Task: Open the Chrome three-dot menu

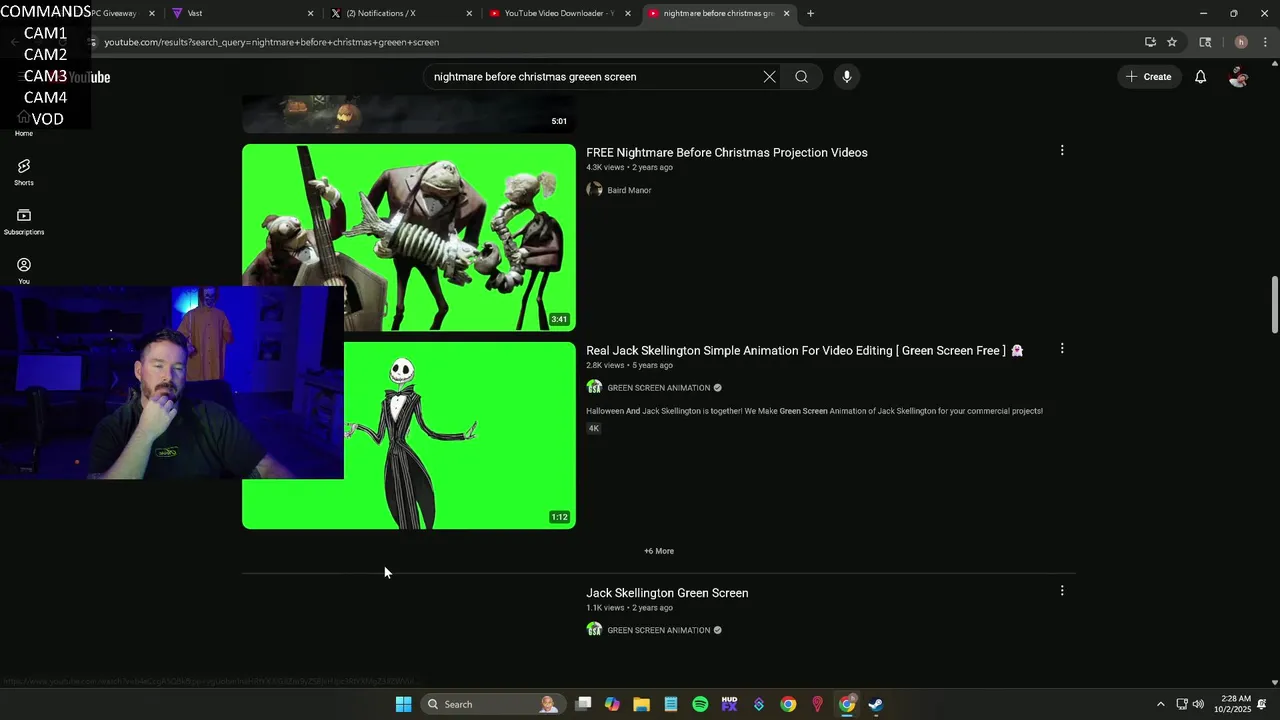Action: coord(1265,42)
